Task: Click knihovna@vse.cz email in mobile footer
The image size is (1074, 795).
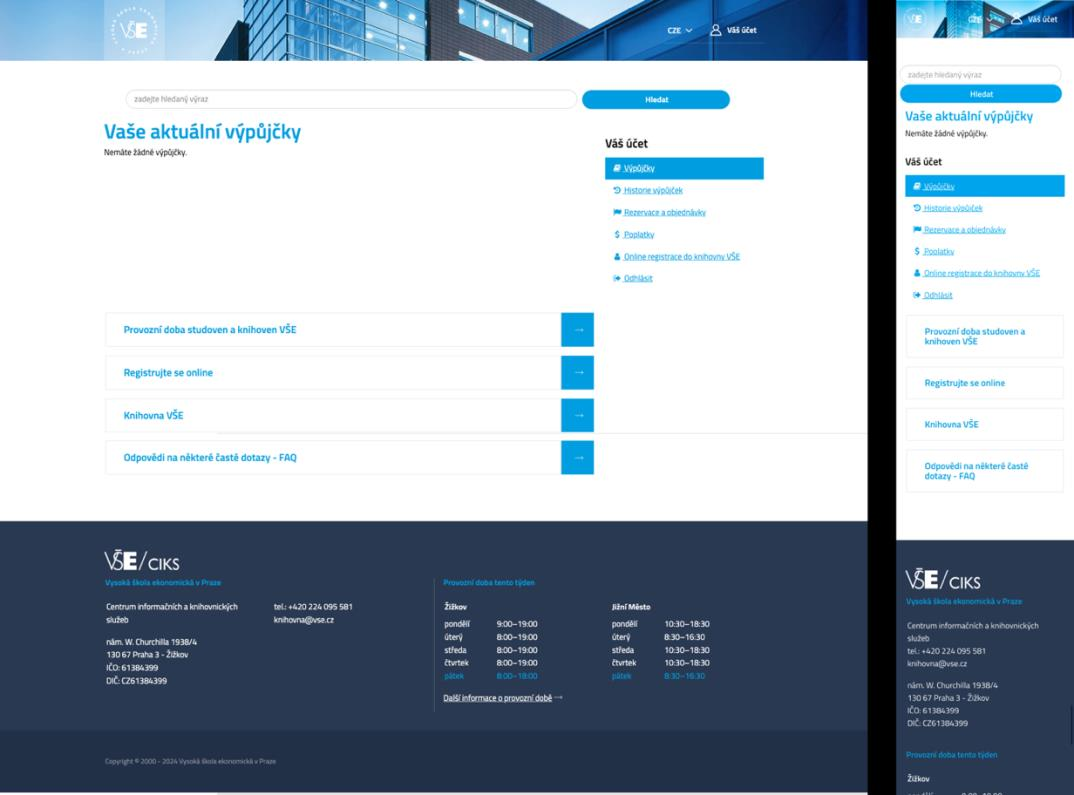Action: 937,664
